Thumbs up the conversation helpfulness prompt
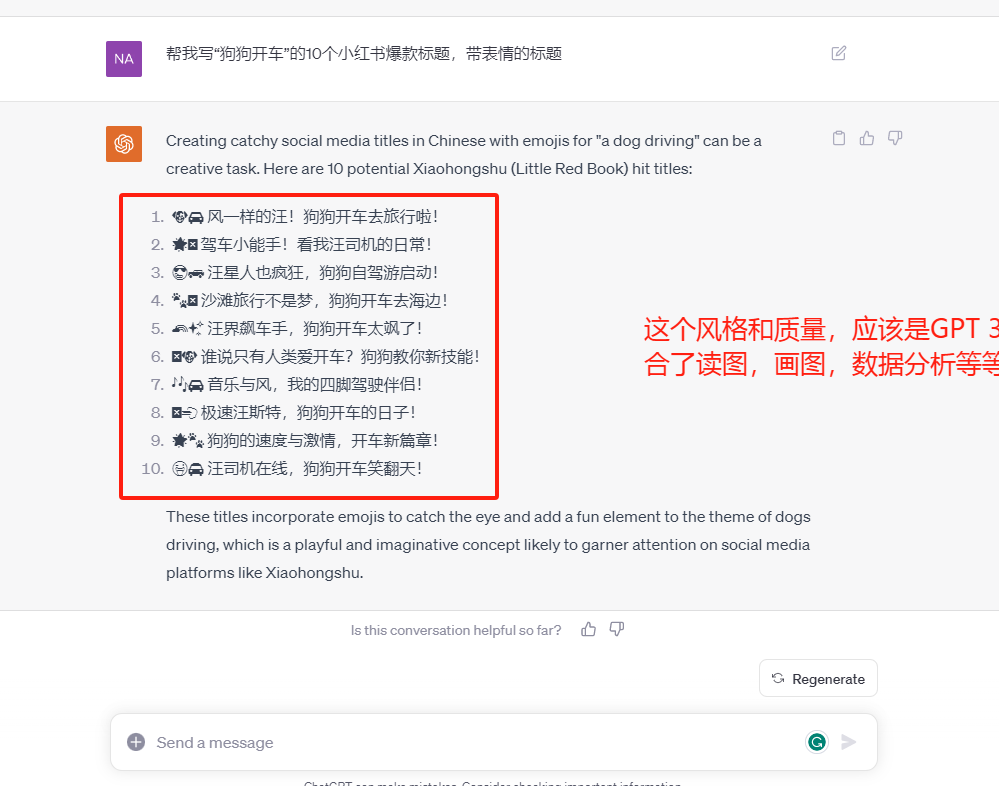Image resolution: width=999 pixels, height=786 pixels. [588, 629]
